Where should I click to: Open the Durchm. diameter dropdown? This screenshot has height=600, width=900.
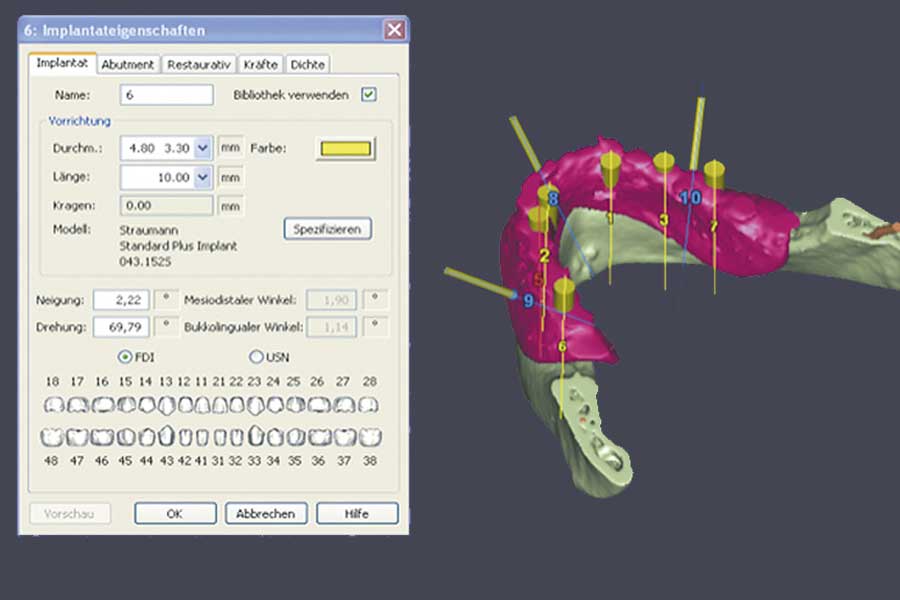click(x=203, y=148)
